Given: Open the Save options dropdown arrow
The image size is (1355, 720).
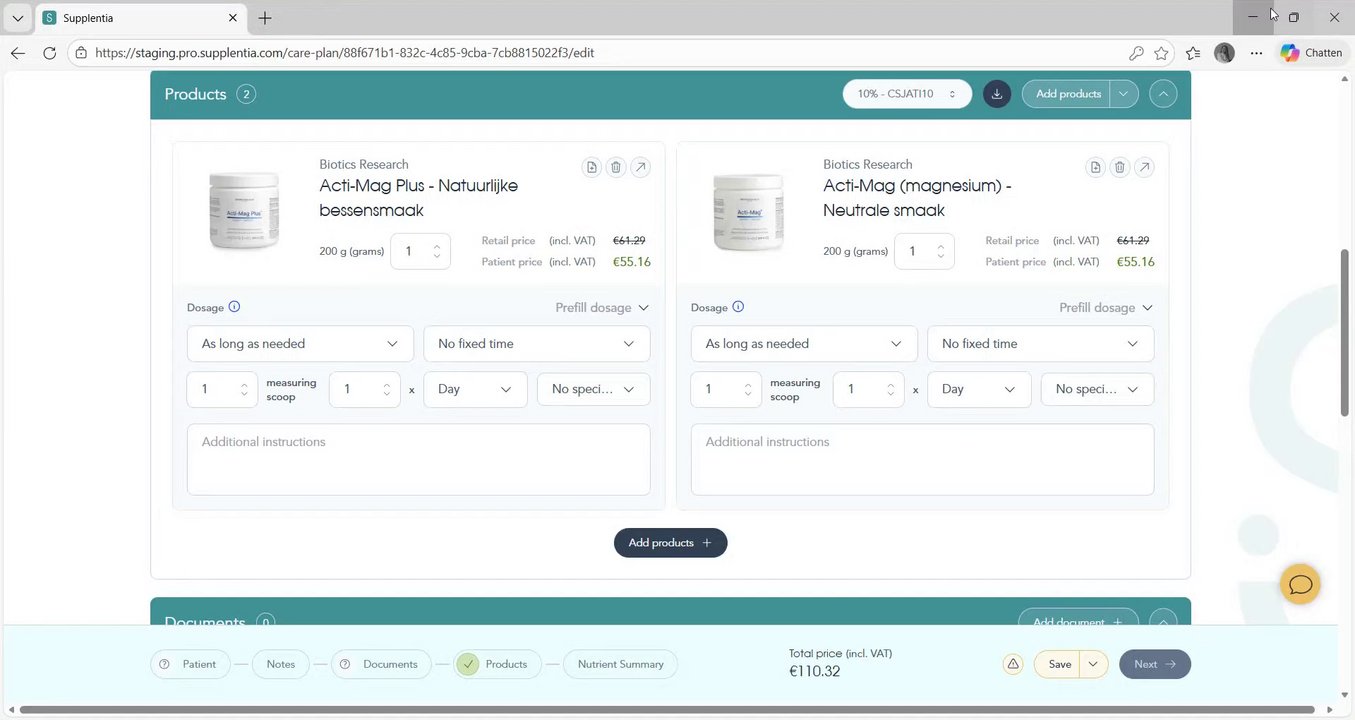Looking at the screenshot, I should (x=1094, y=664).
